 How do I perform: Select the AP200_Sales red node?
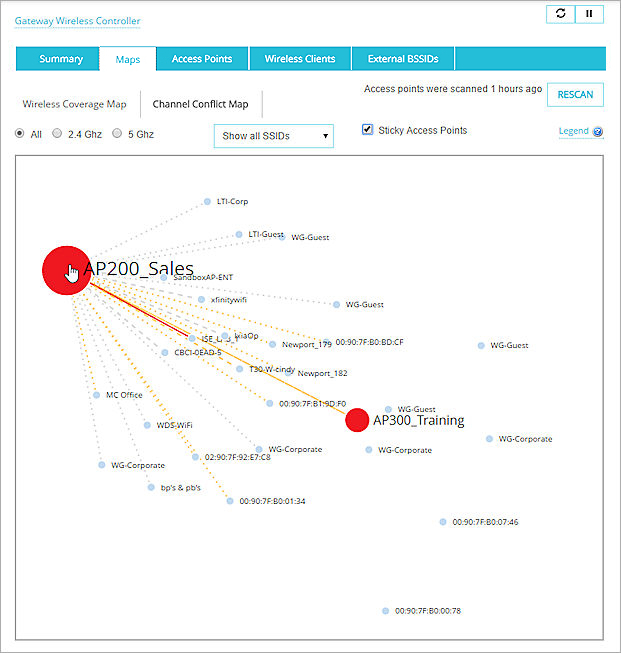[x=66, y=270]
